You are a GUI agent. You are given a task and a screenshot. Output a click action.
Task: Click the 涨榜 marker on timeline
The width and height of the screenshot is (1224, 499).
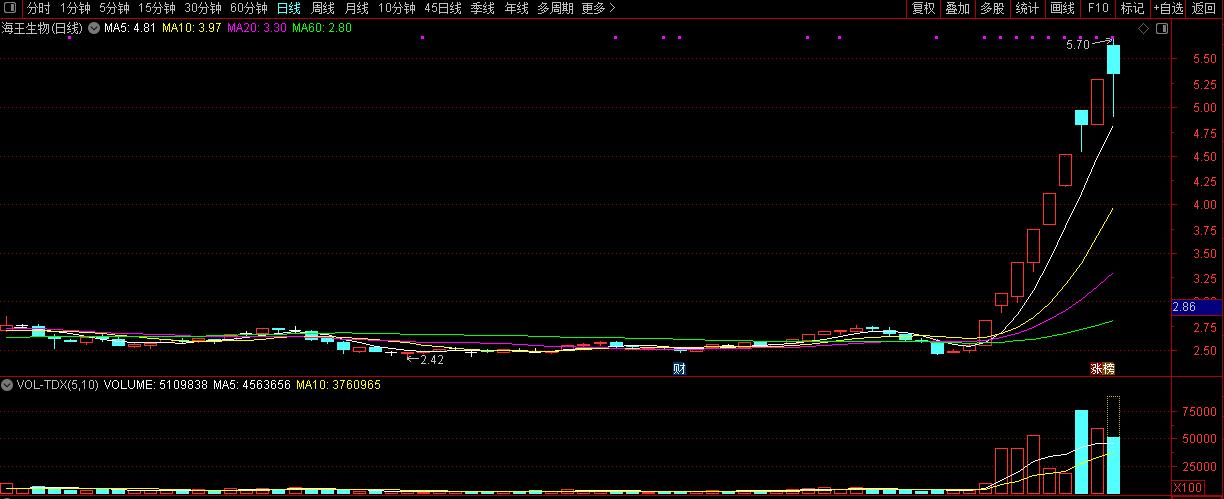[1102, 368]
